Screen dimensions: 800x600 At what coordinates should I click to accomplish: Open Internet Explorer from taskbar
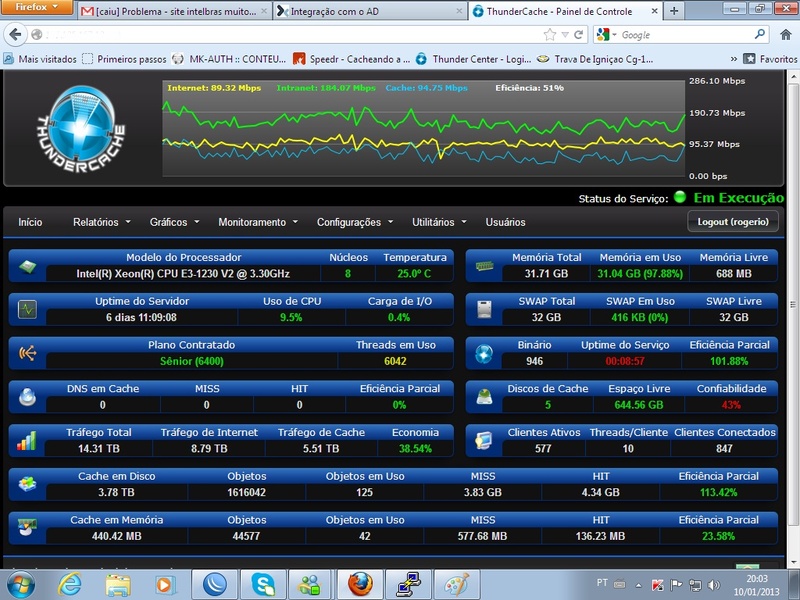[69, 585]
